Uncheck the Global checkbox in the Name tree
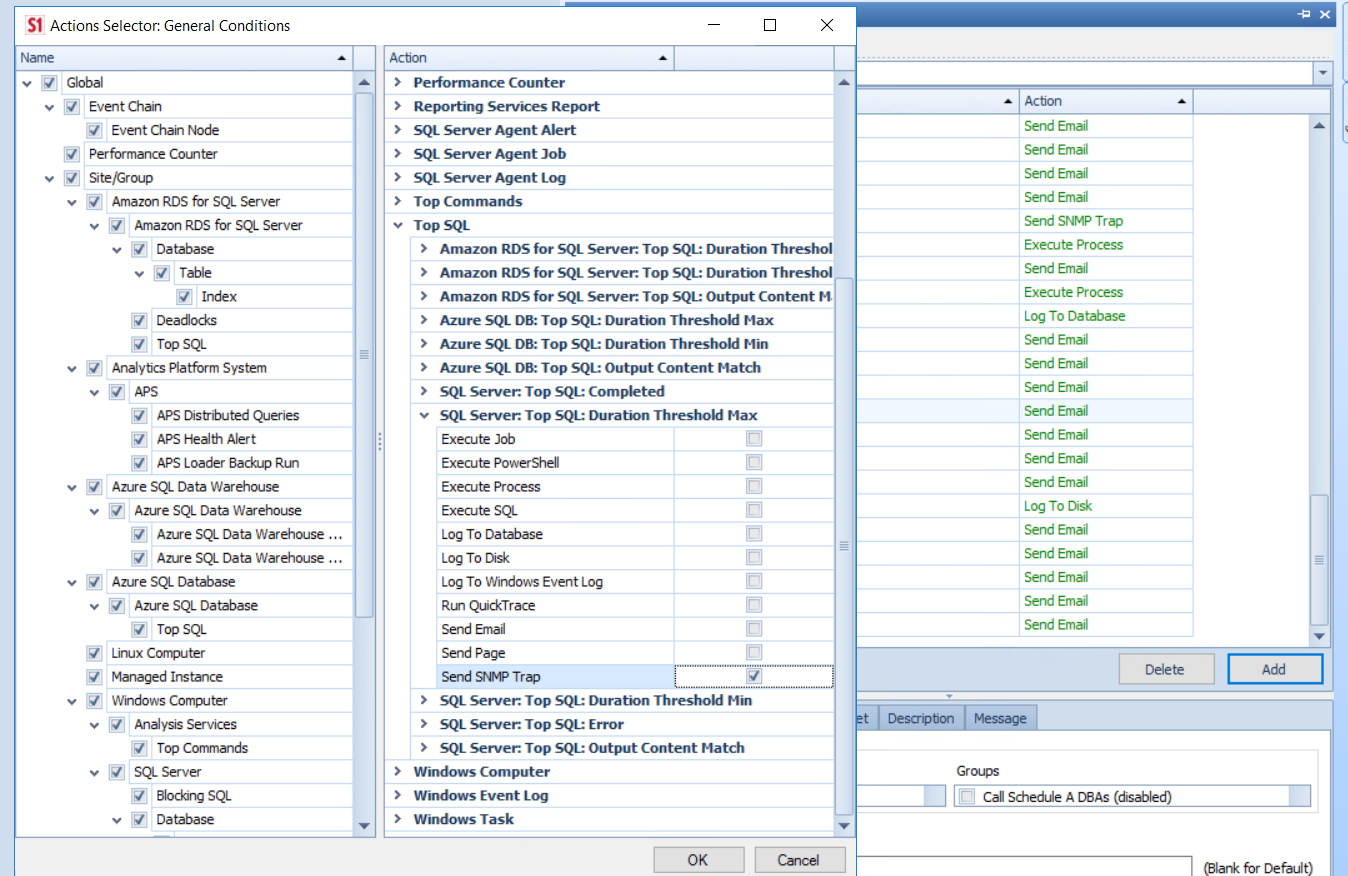This screenshot has height=876, width=1348. point(50,83)
